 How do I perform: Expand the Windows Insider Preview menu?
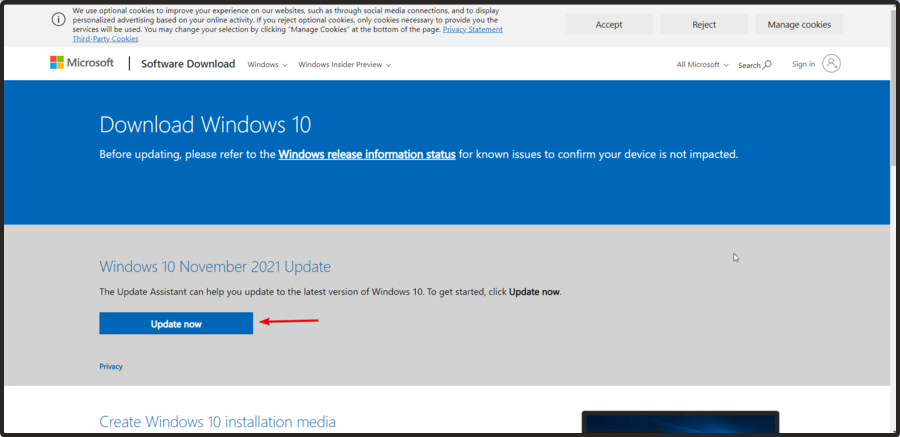pyautogui.click(x=344, y=64)
